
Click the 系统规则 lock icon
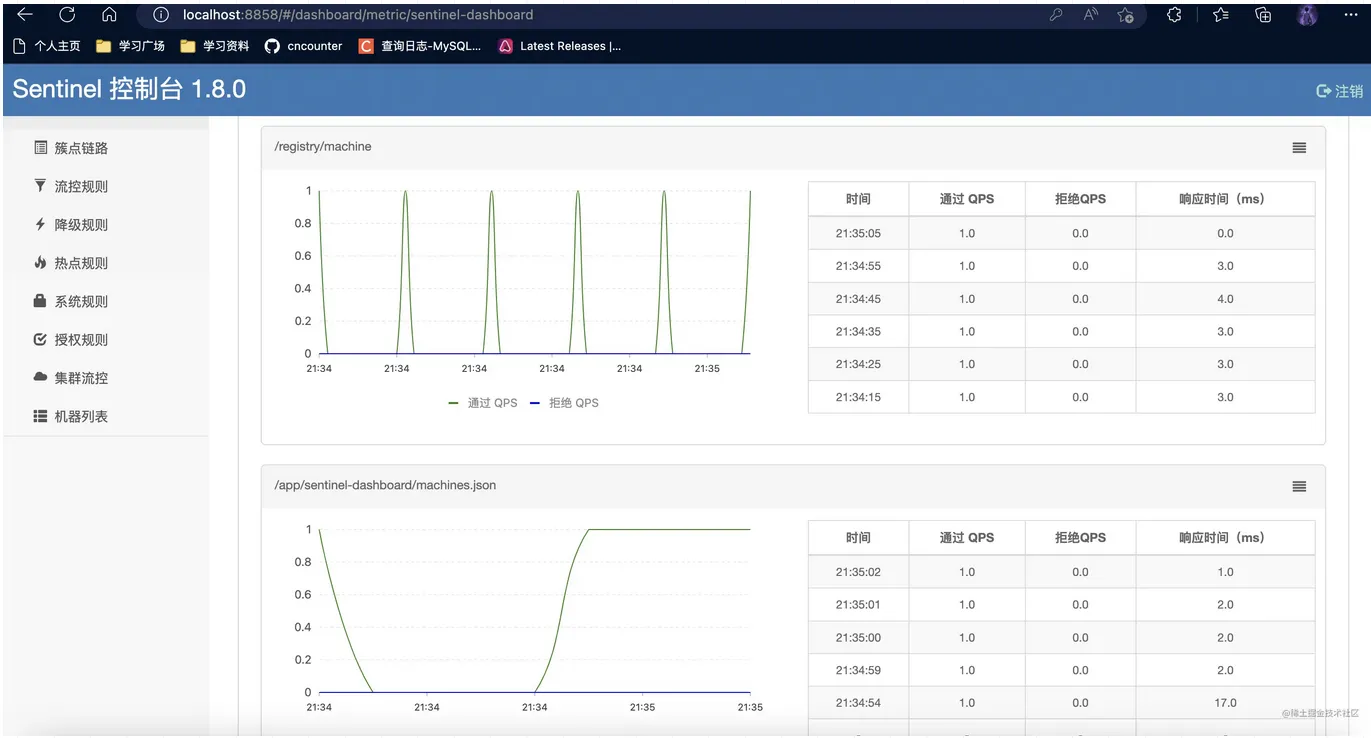click(40, 301)
